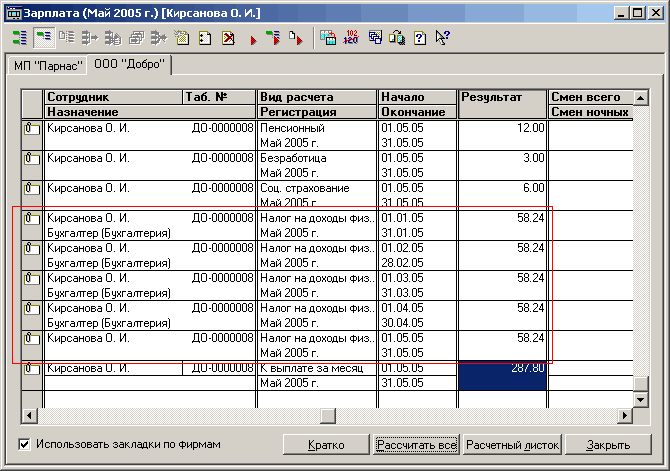This screenshot has height=471, width=670.
Task: Click the row icon of Соц. страхование record
Action: 32,188
